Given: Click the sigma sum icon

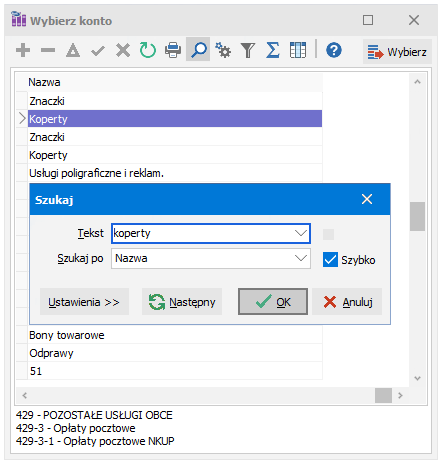Looking at the screenshot, I should click(x=273, y=50).
